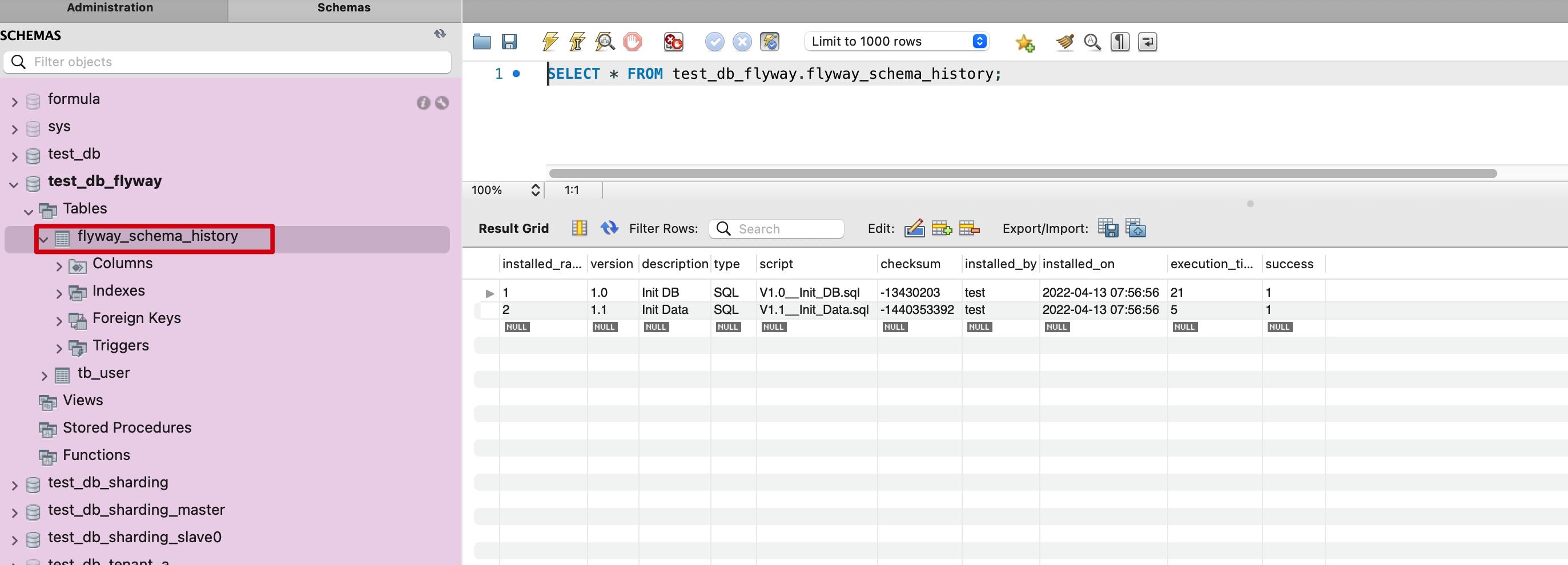The width and height of the screenshot is (1568, 565).
Task: Commit the transaction
Action: (x=714, y=41)
